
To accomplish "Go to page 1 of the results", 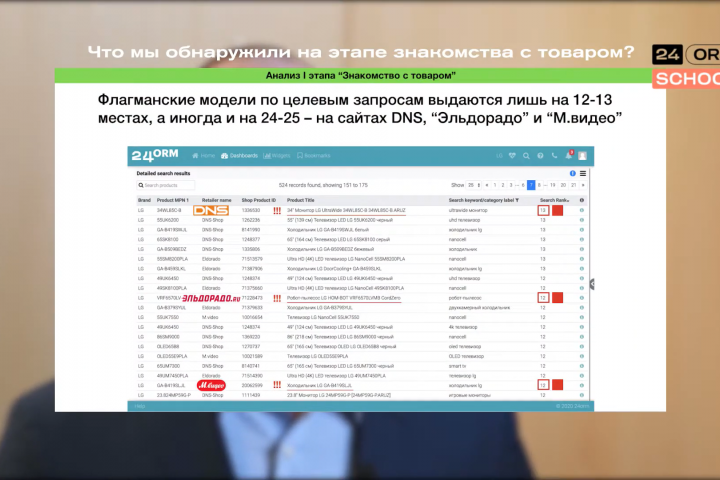I will coord(495,185).
